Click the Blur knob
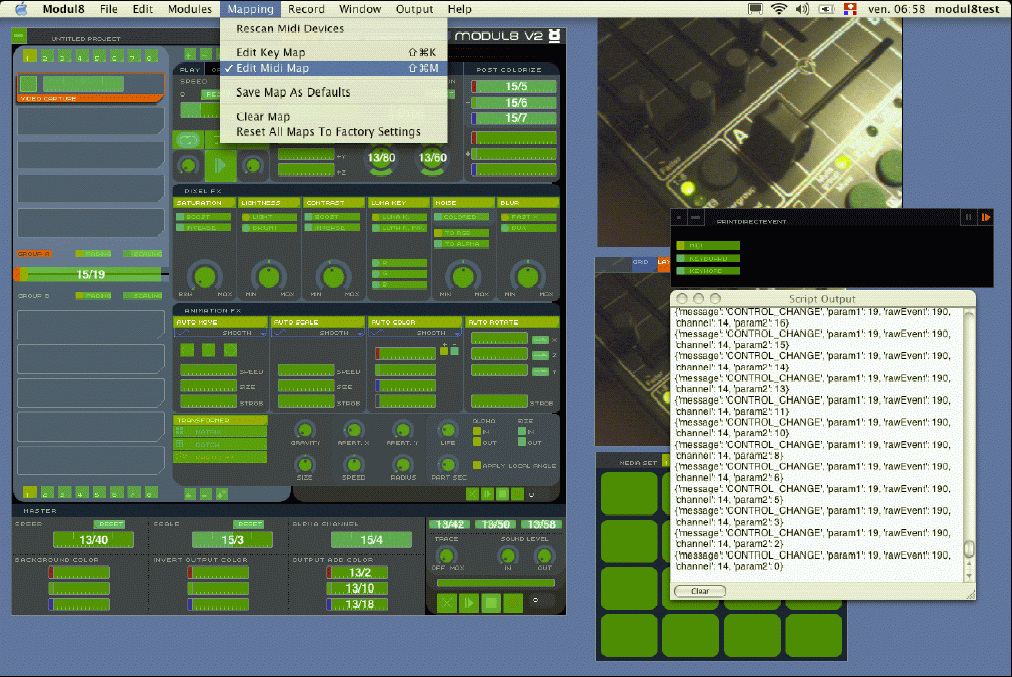Image resolution: width=1012 pixels, height=677 pixels. [x=528, y=276]
